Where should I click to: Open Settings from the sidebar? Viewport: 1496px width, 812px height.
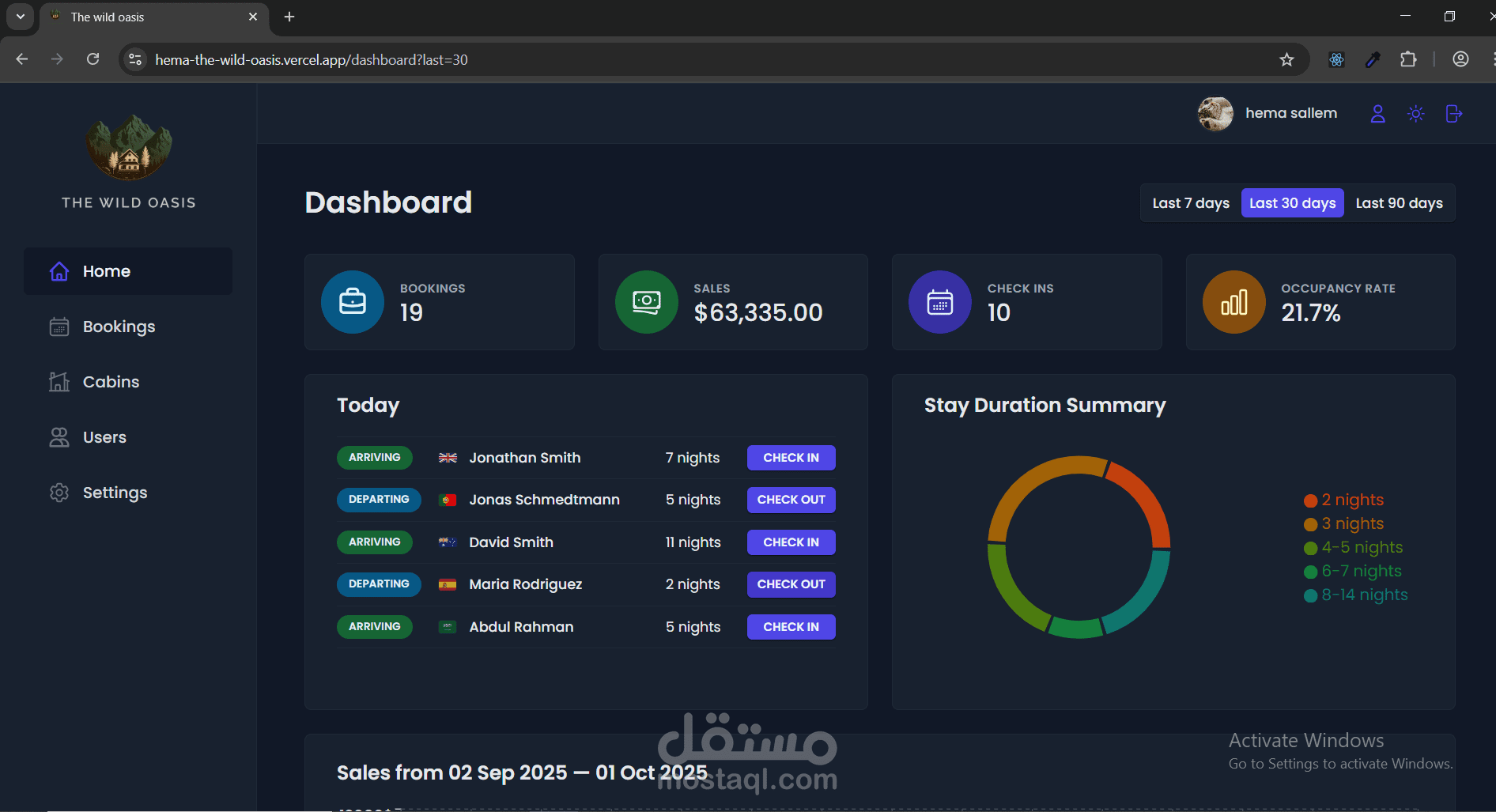tap(115, 493)
